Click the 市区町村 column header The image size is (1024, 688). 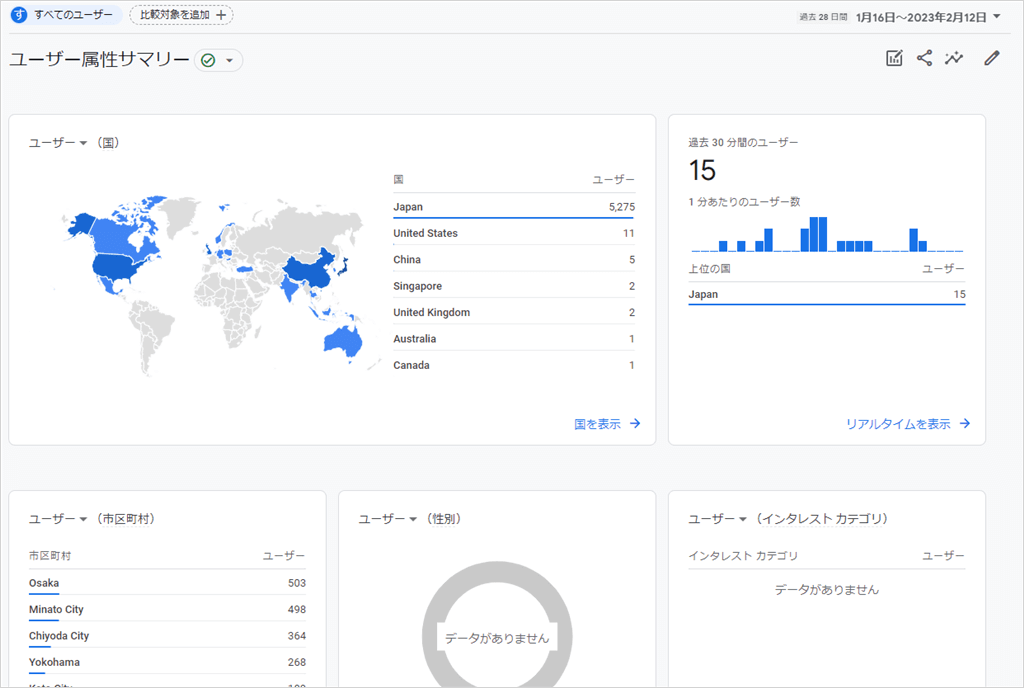[50, 555]
